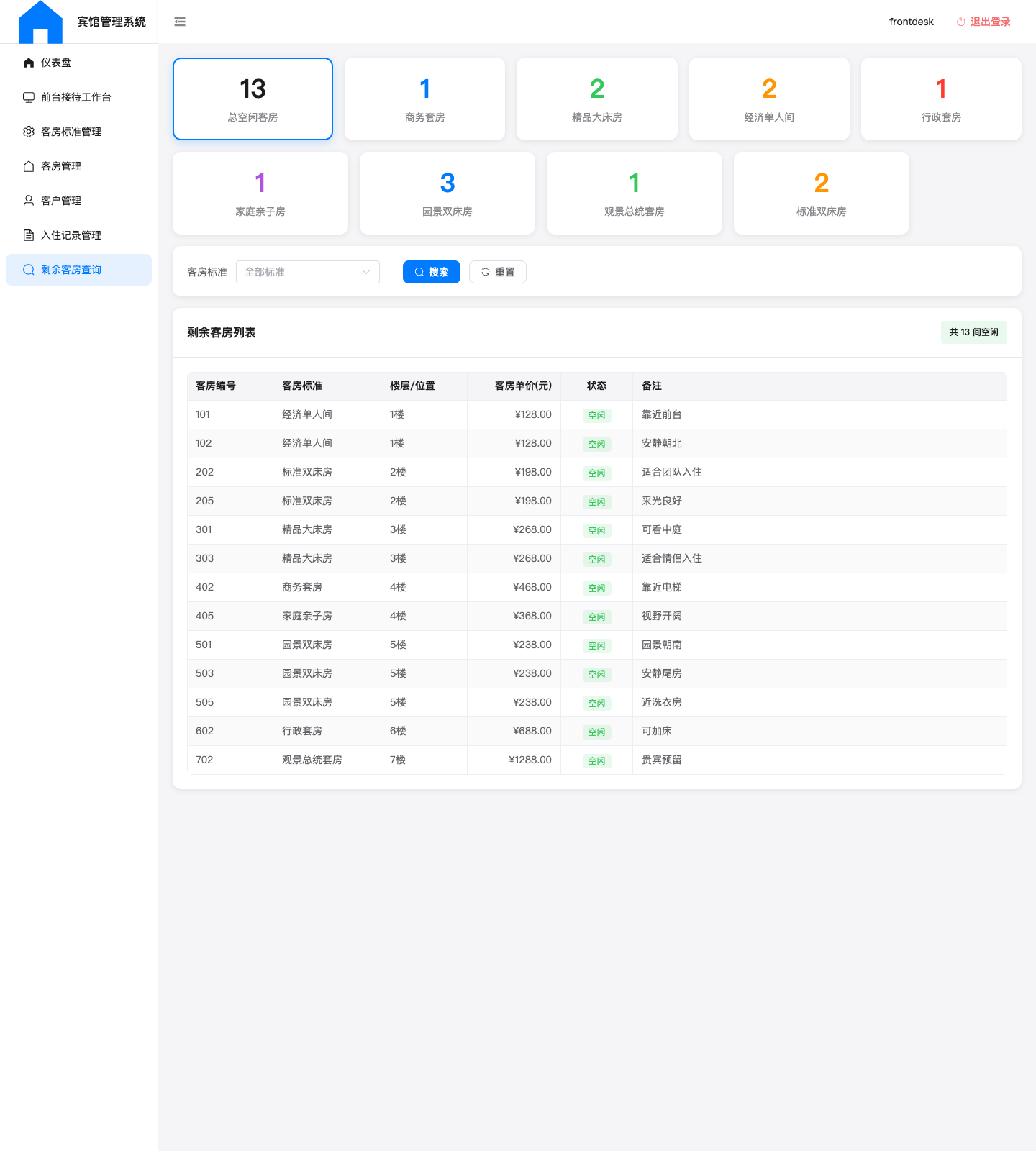The width and height of the screenshot is (1036, 1151).
Task: Select the 精品大床房 stat card
Action: click(597, 99)
